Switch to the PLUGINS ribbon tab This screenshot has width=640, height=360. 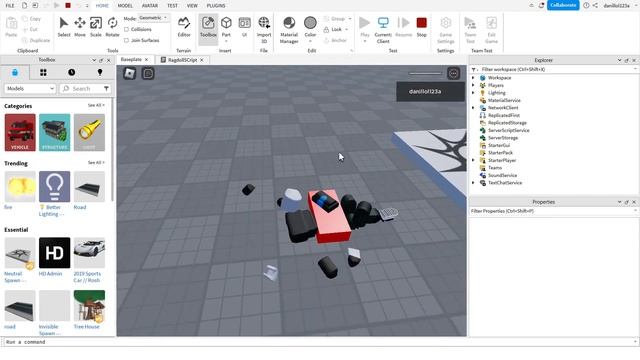tap(216, 6)
